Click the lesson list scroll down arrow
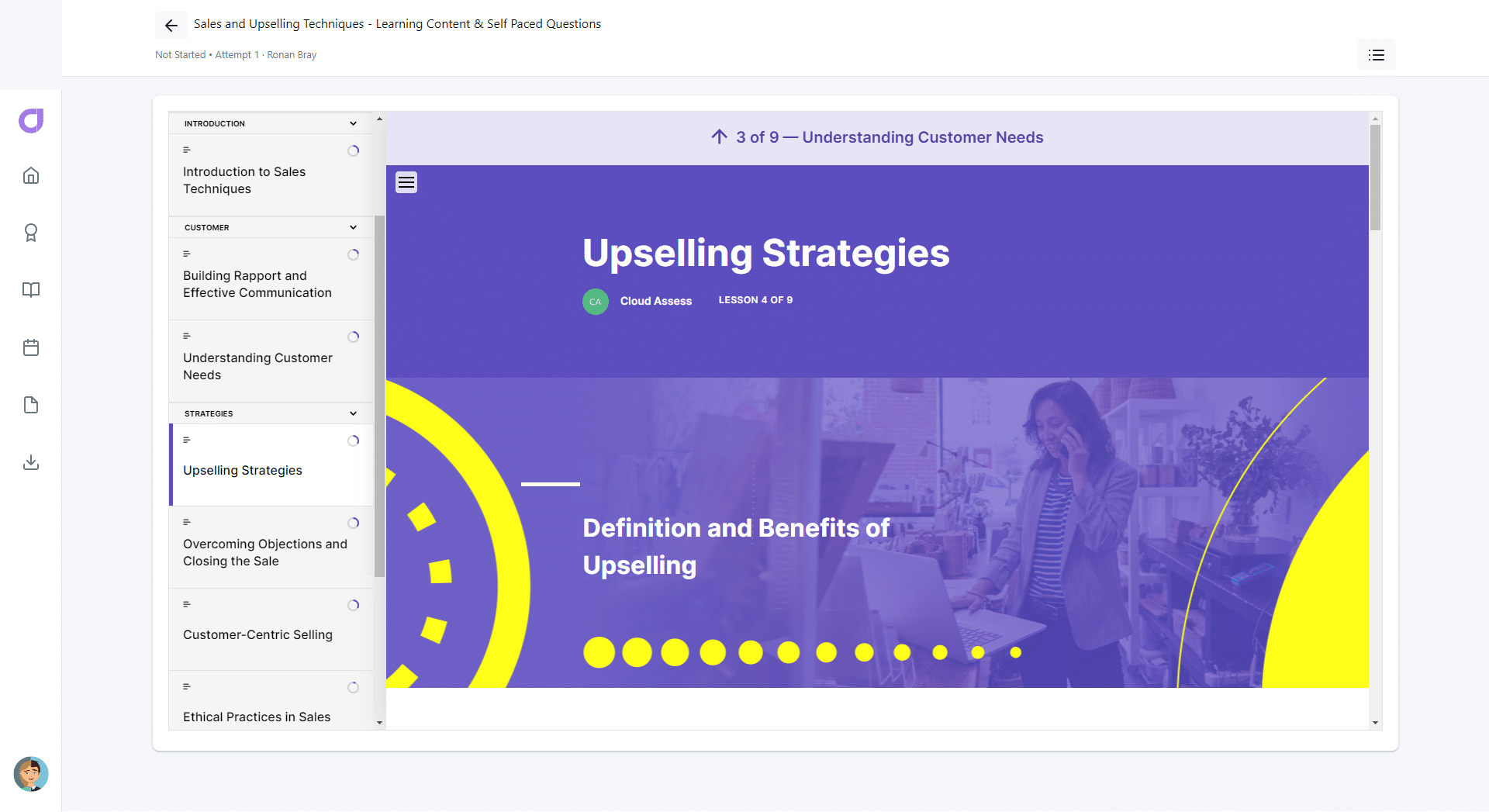1489x812 pixels. click(x=379, y=723)
